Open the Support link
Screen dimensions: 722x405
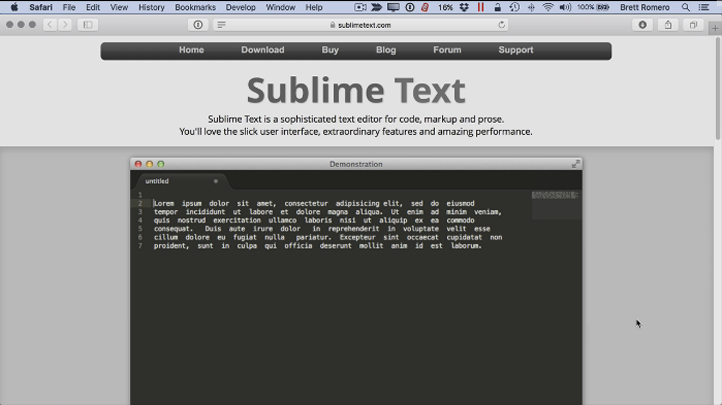point(516,50)
